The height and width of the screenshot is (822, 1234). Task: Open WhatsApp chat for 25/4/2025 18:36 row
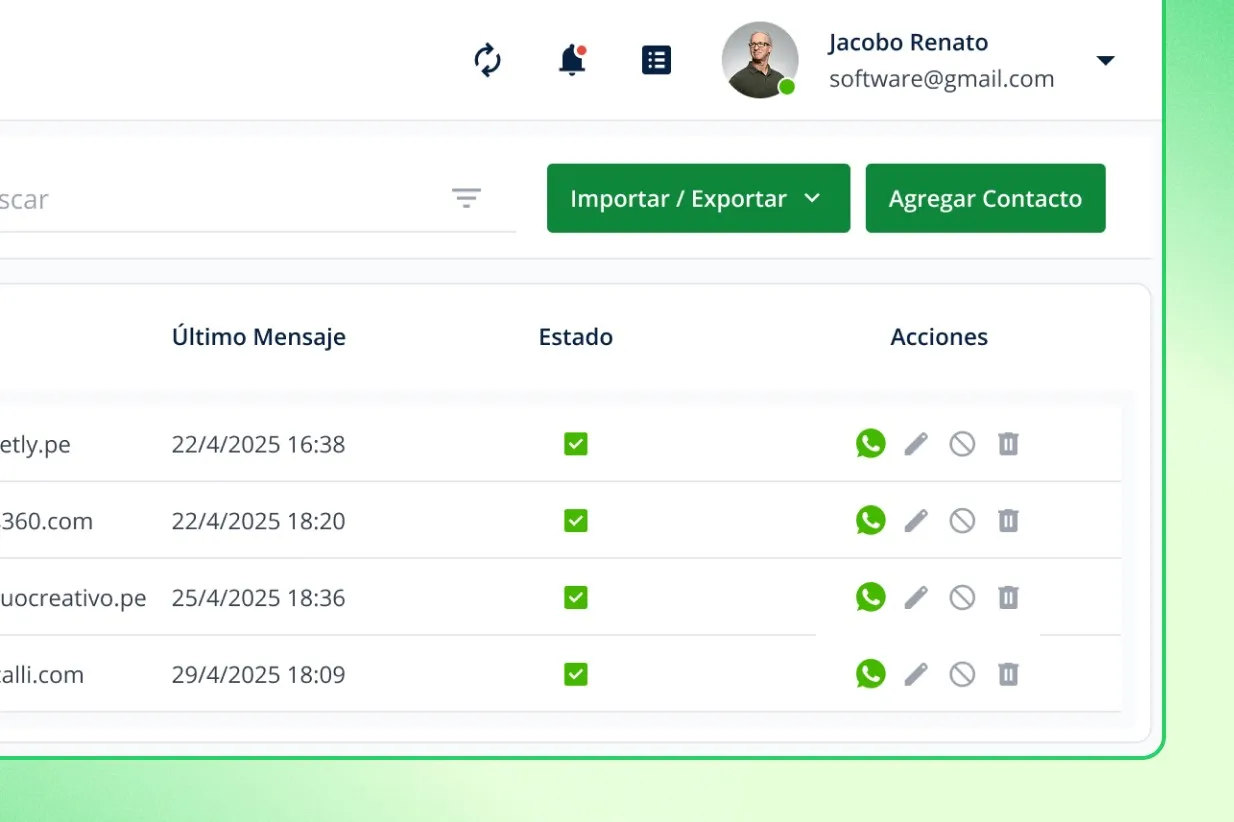pos(871,597)
